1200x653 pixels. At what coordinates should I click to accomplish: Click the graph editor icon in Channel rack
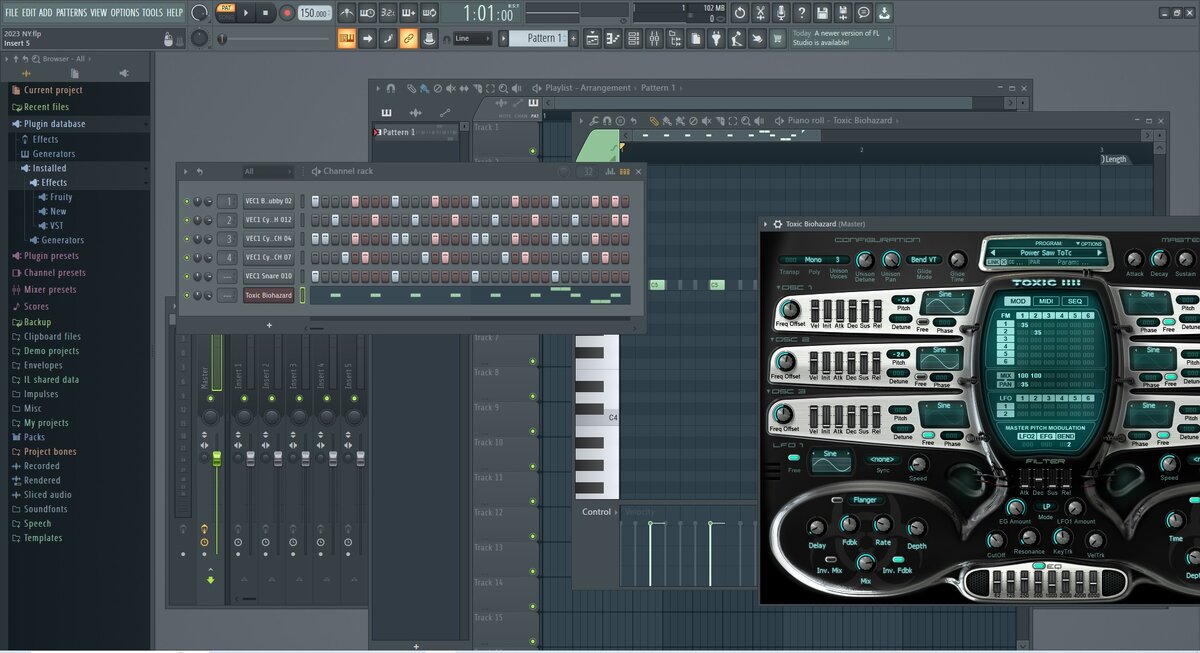point(612,172)
